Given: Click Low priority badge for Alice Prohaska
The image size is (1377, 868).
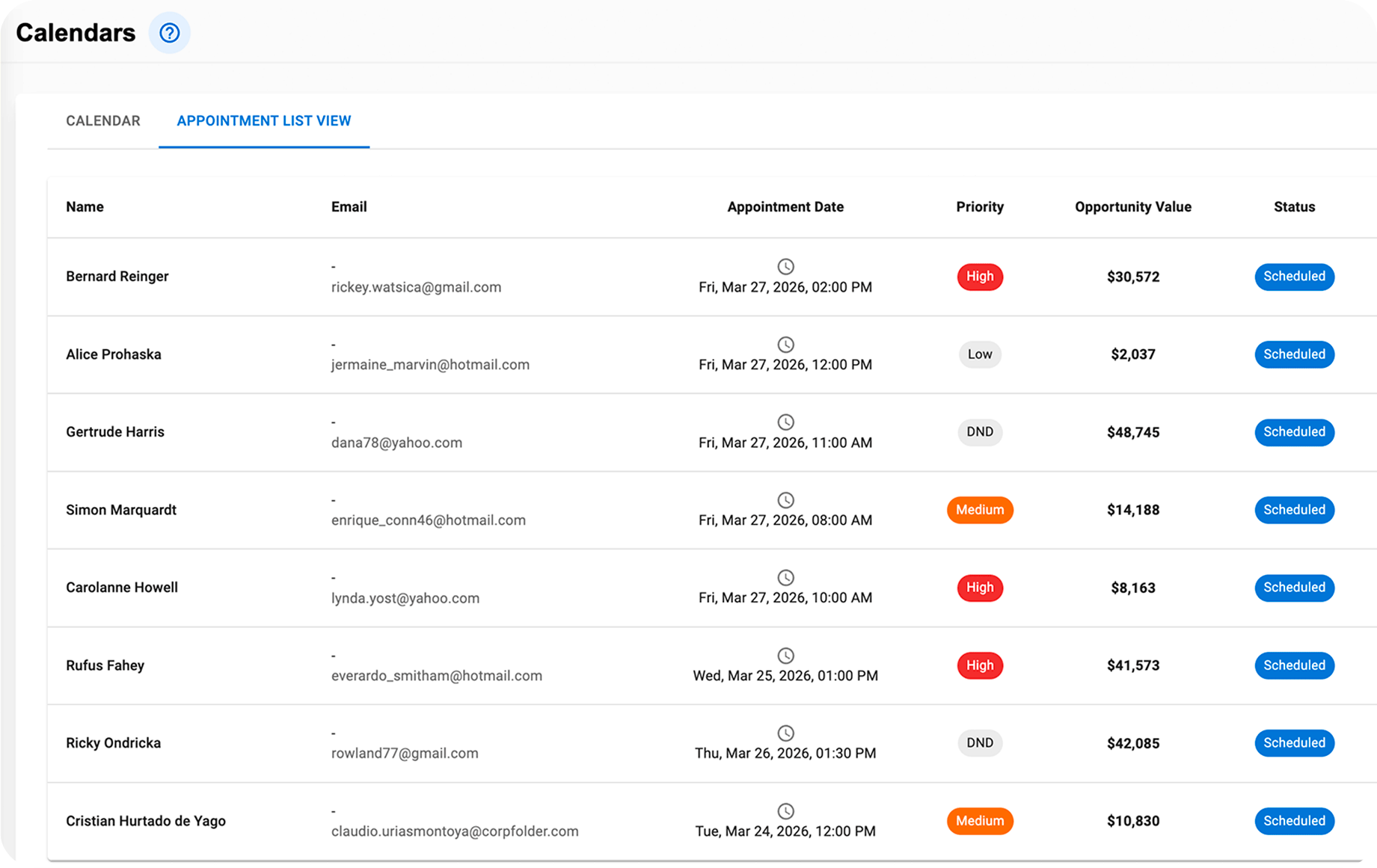Looking at the screenshot, I should (980, 354).
